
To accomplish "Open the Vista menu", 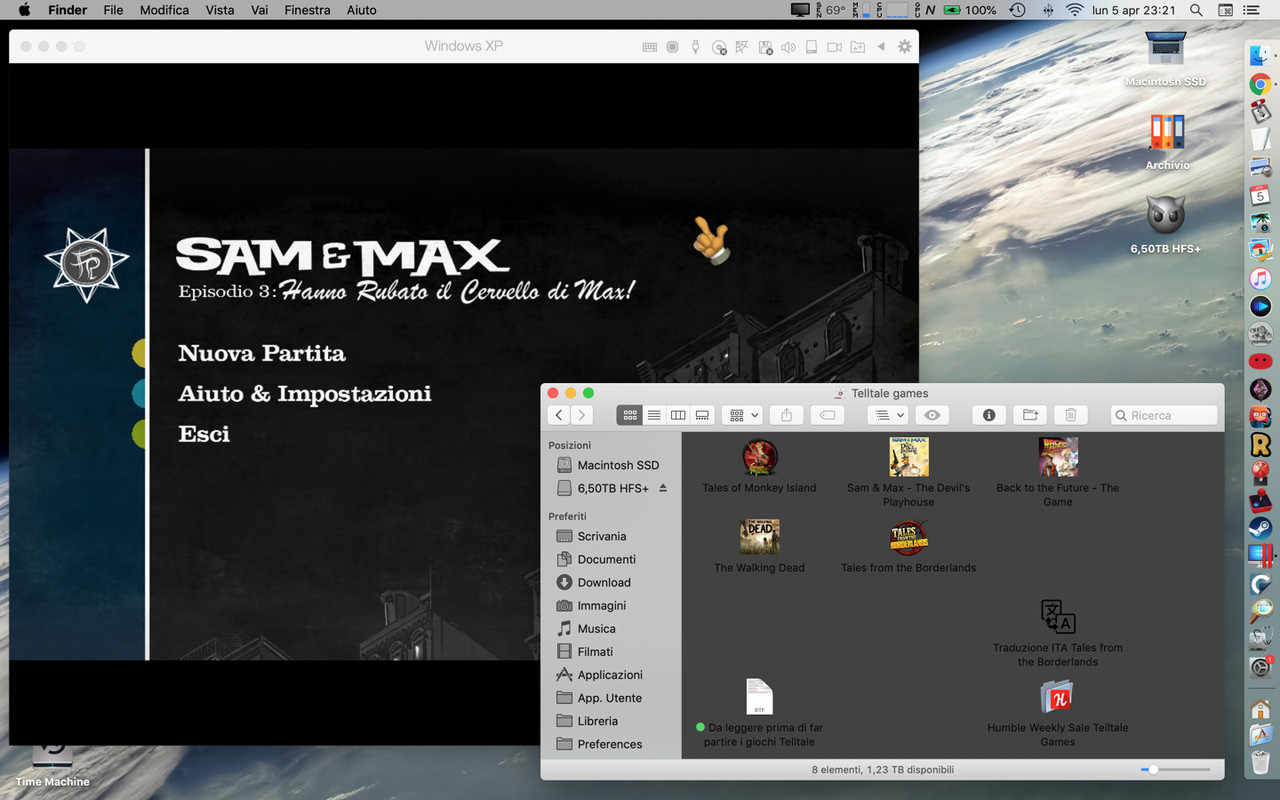I will pos(220,10).
